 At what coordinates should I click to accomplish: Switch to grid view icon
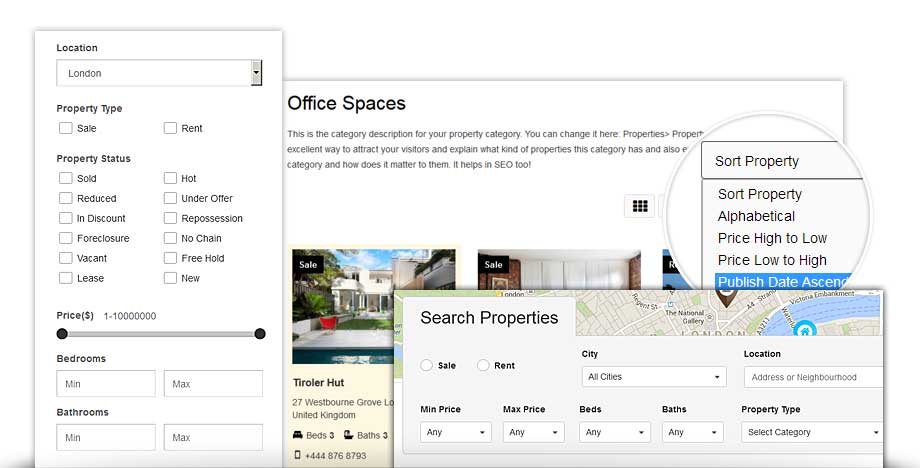[640, 206]
